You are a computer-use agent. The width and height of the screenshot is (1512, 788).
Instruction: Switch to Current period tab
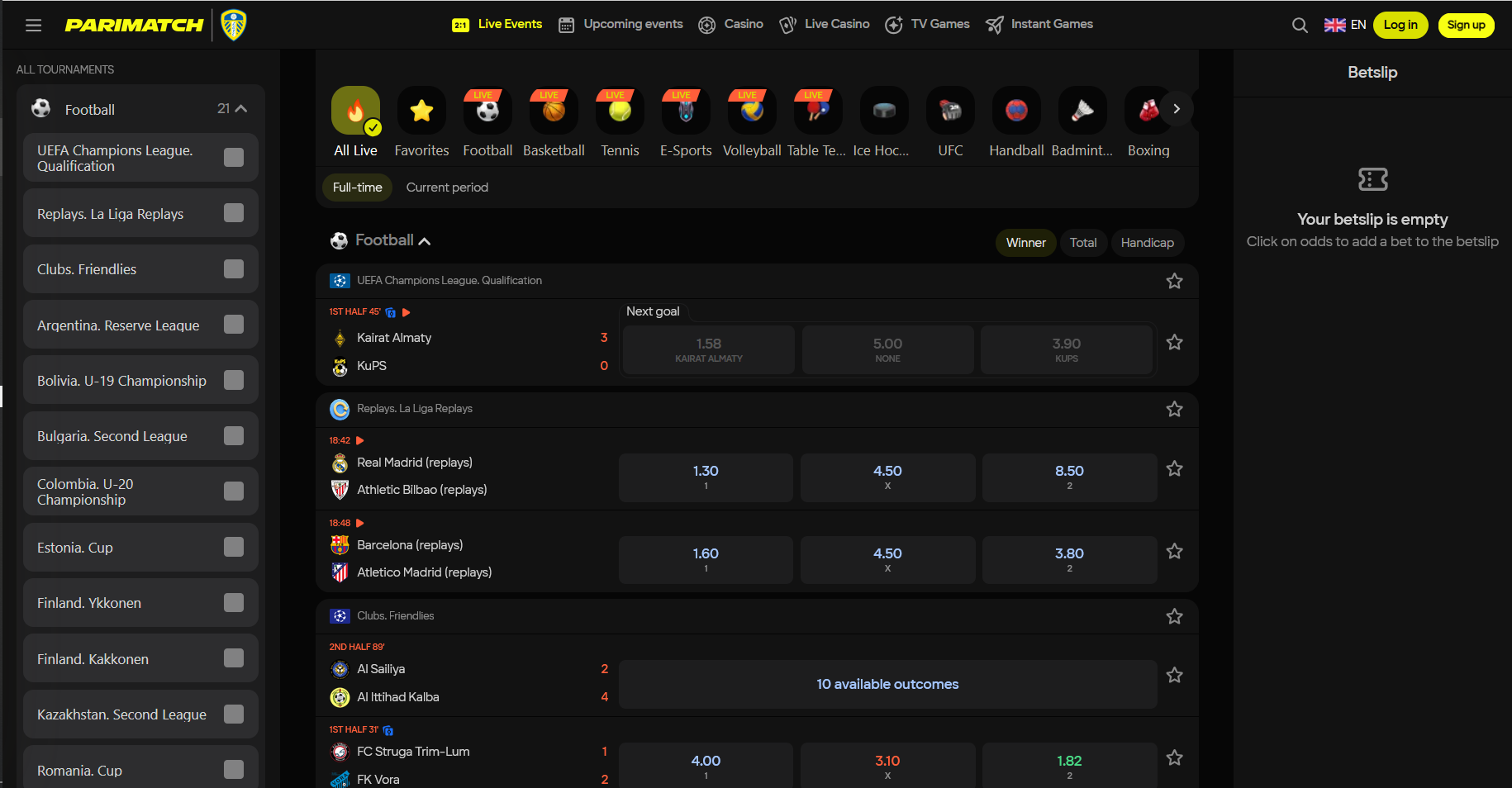(x=447, y=188)
